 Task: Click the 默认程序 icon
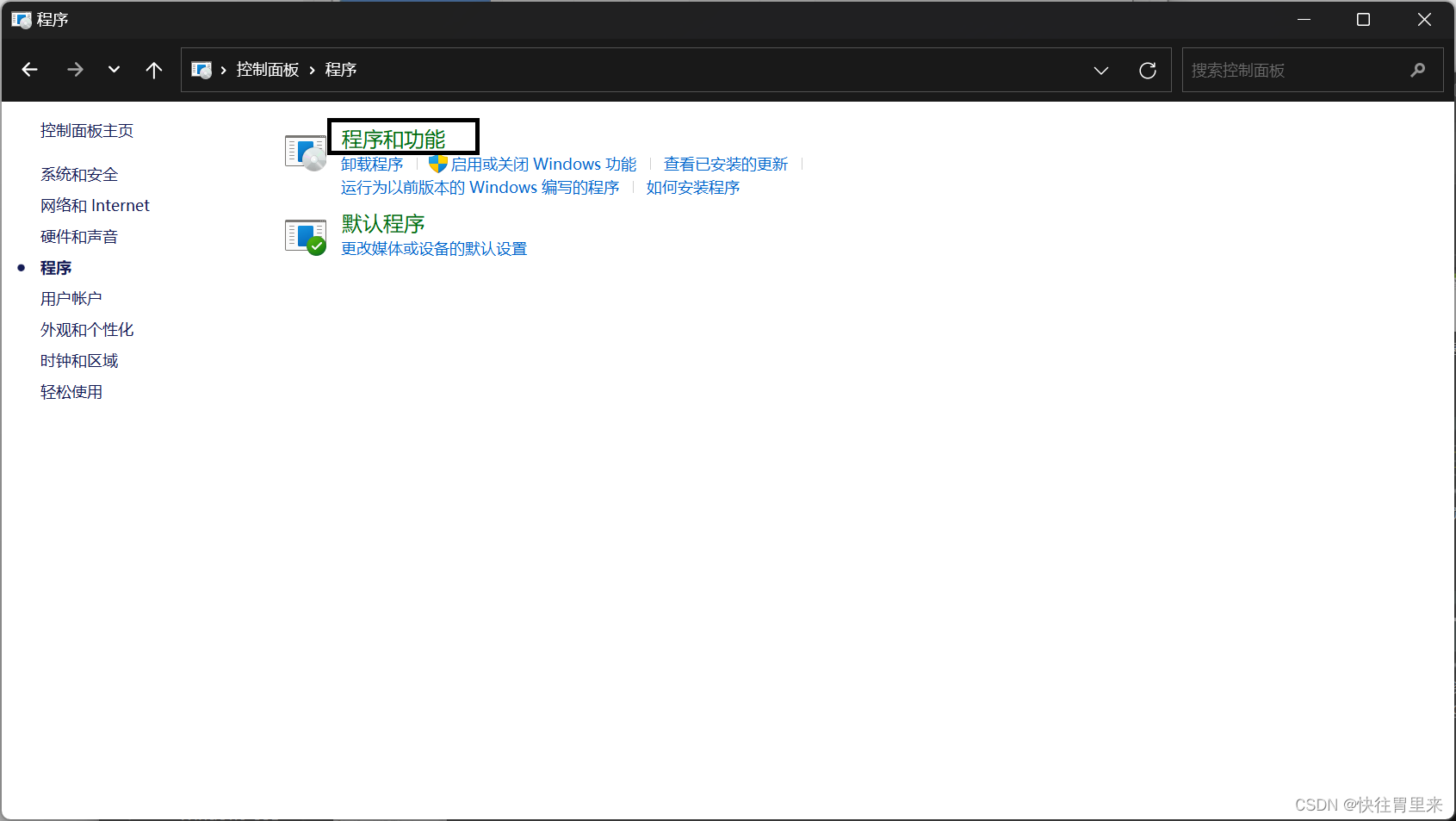[x=306, y=237]
